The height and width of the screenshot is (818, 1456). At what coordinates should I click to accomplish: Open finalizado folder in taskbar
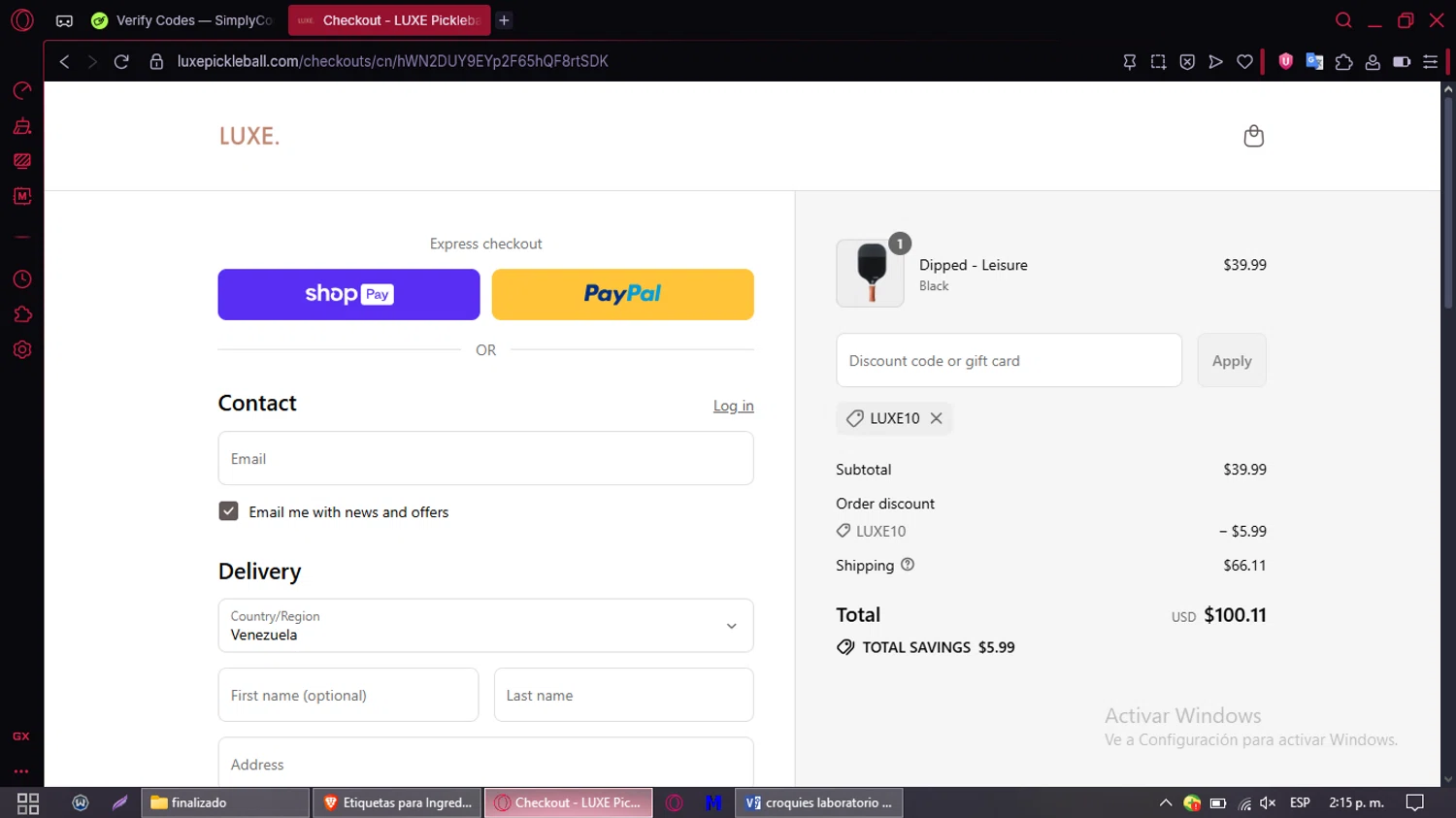(x=225, y=802)
